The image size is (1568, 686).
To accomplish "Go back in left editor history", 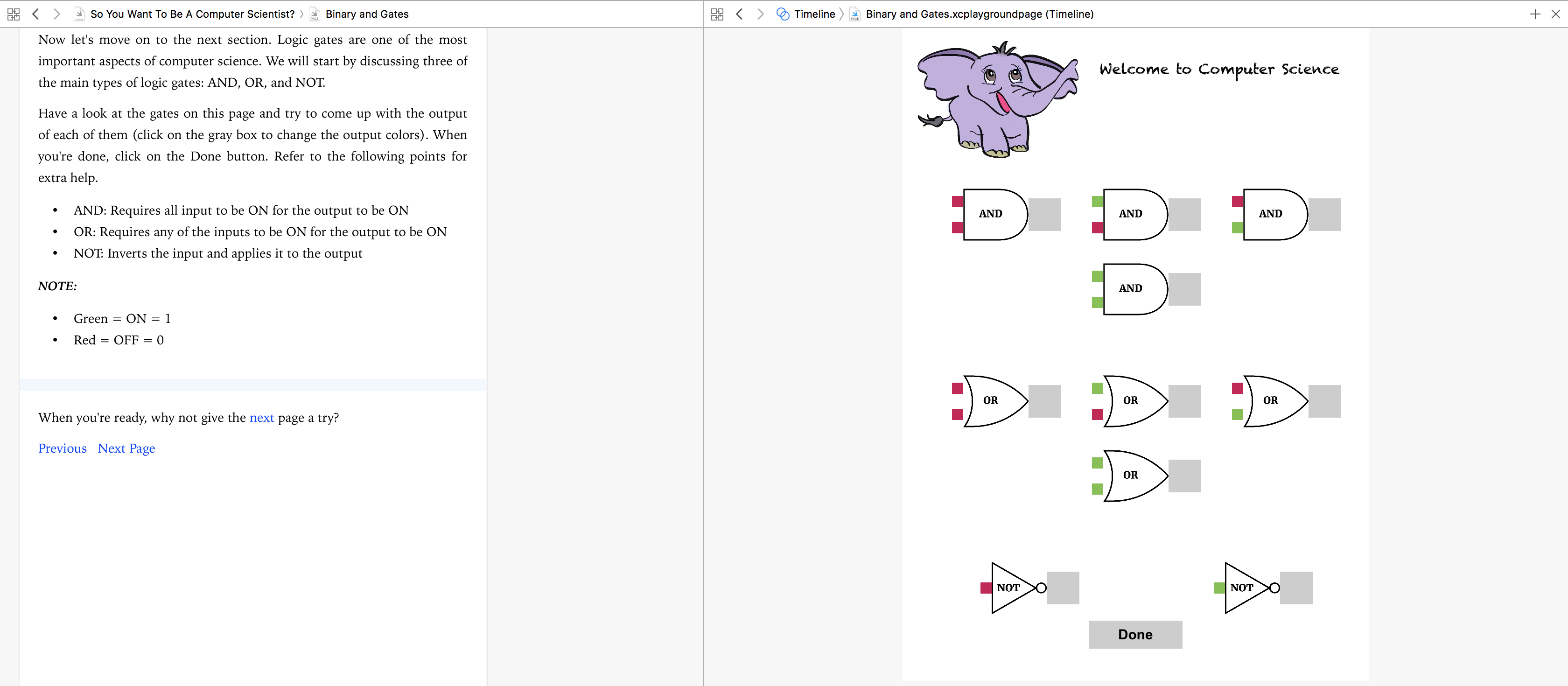I will pos(35,14).
